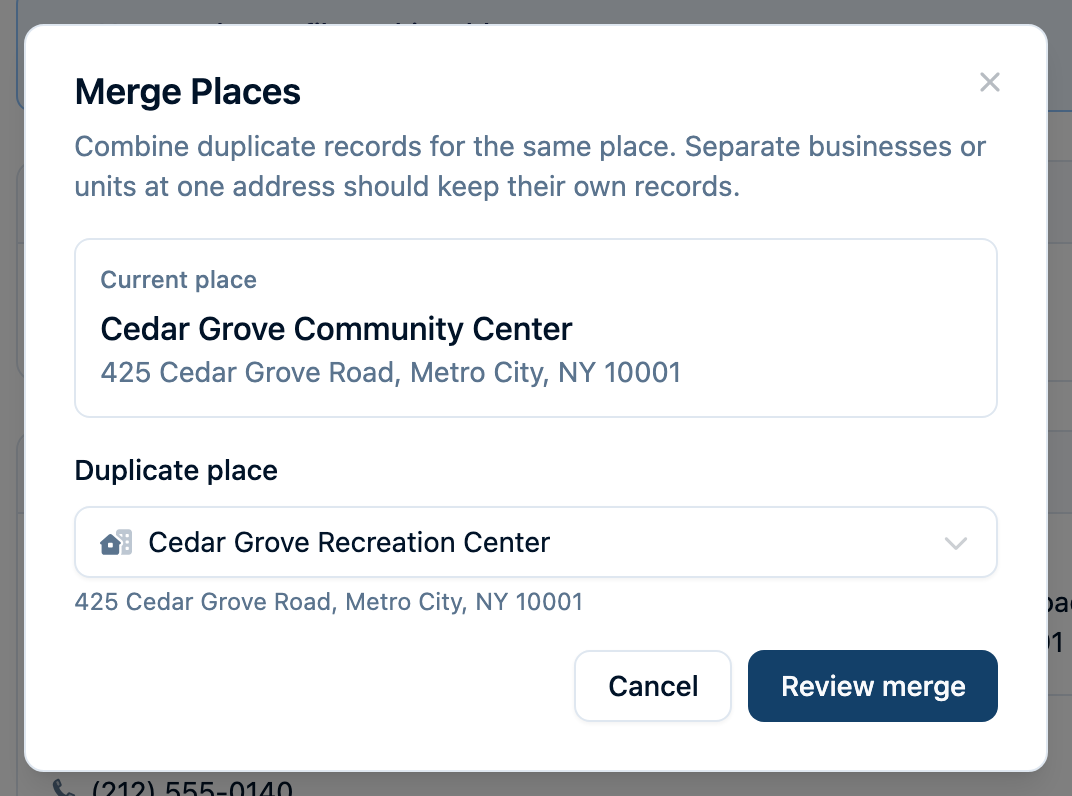Screen dimensions: 1072x796
Task: Close the Merge Places dialog with X
Action: 989,82
